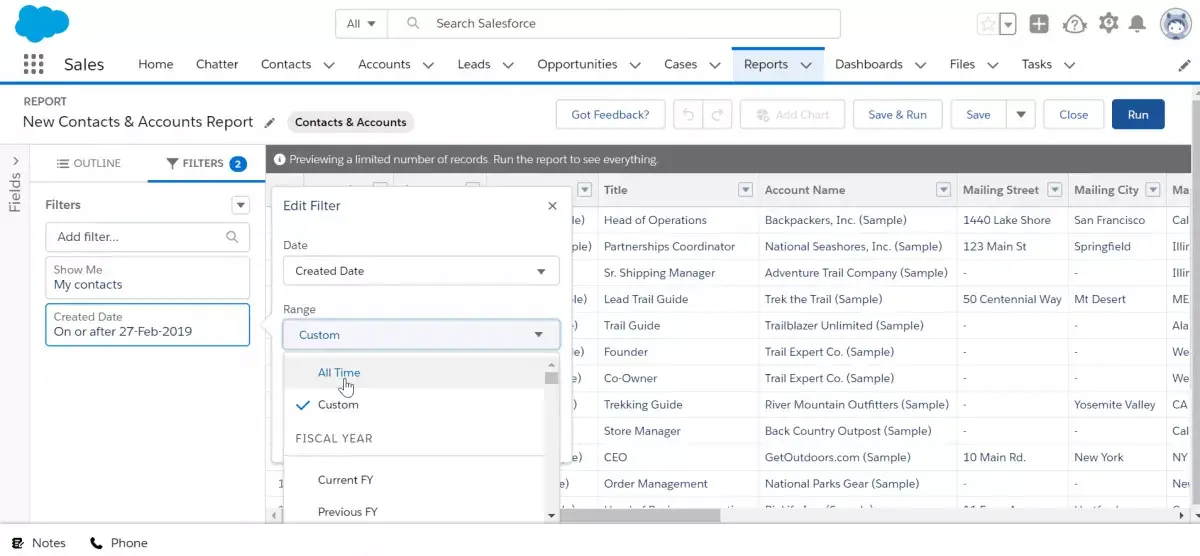Switch to the Outline tab

[x=89, y=163]
